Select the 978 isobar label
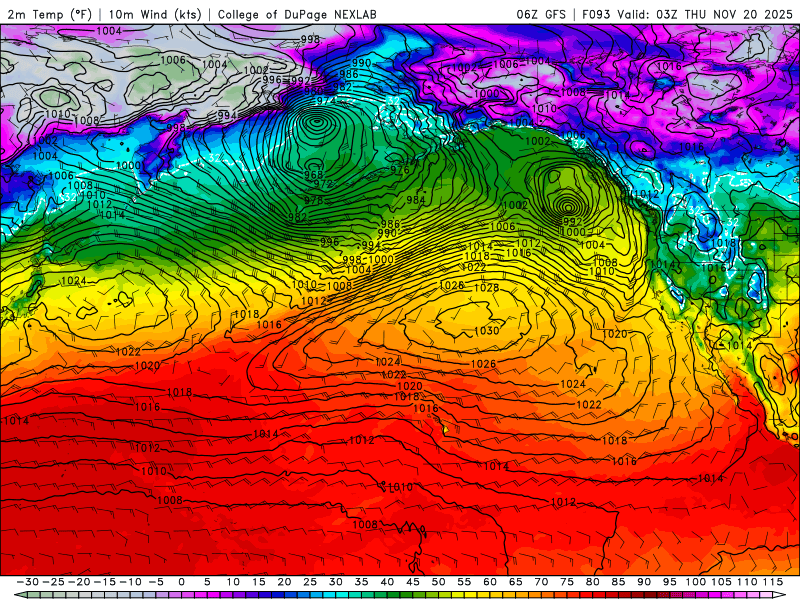Image resolution: width=800 pixels, height=600 pixels. 313,201
